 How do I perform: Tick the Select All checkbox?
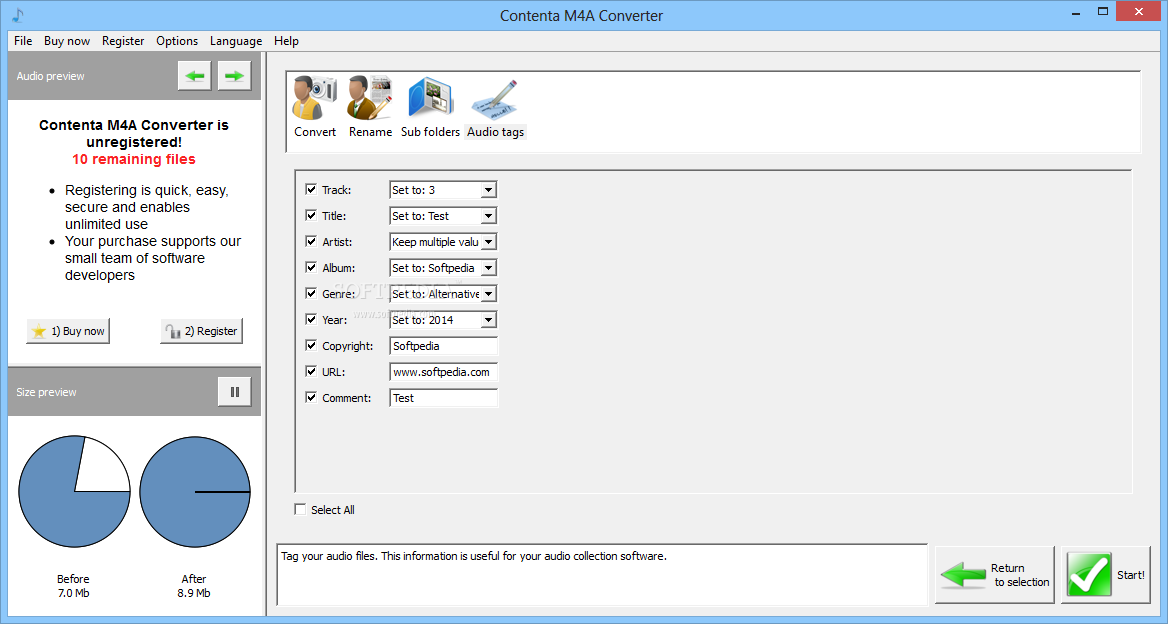tap(300, 509)
